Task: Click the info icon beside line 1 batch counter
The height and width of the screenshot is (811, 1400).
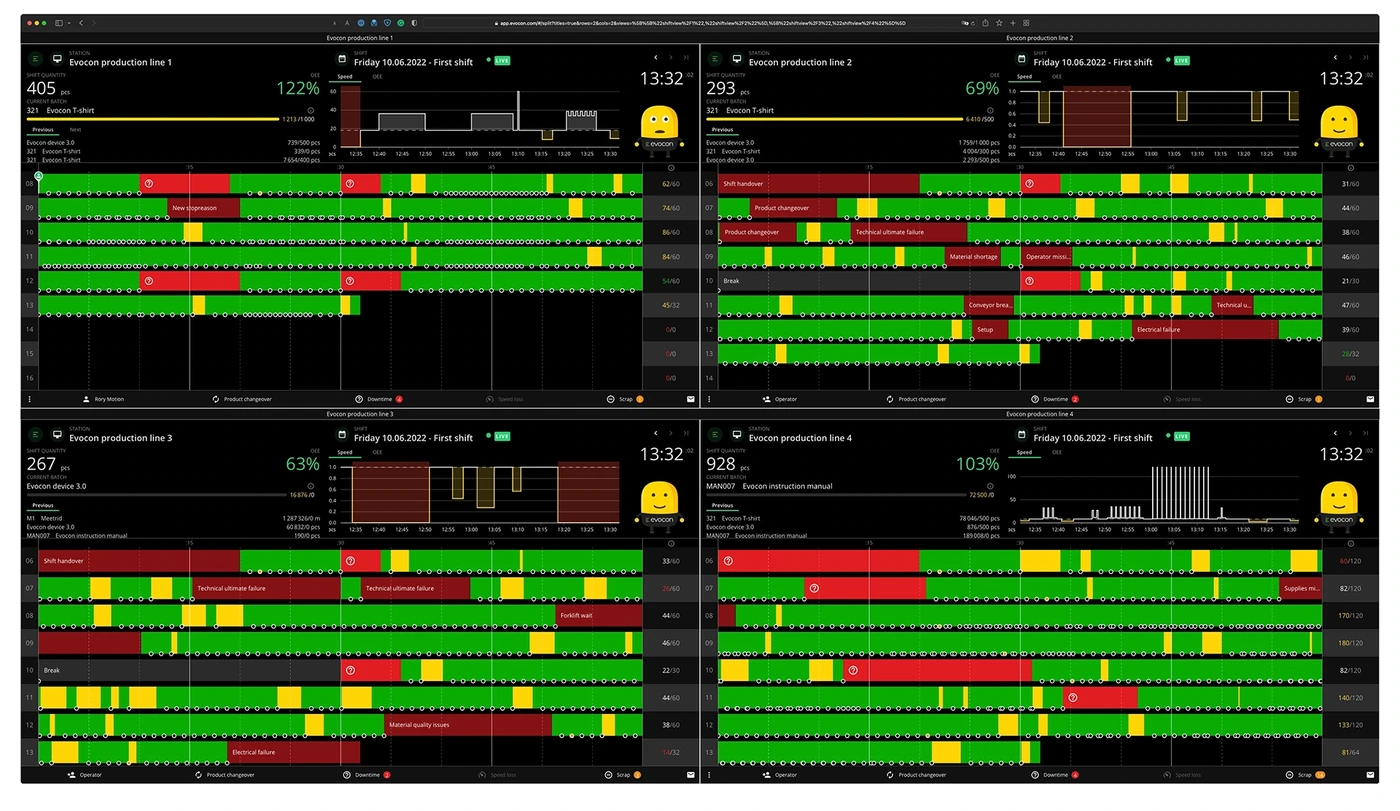Action: point(310,110)
